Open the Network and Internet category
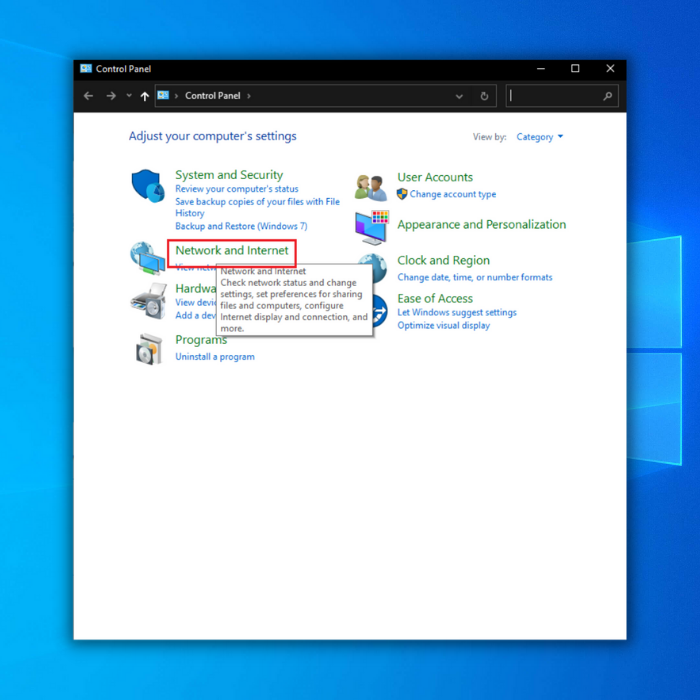 tap(232, 250)
